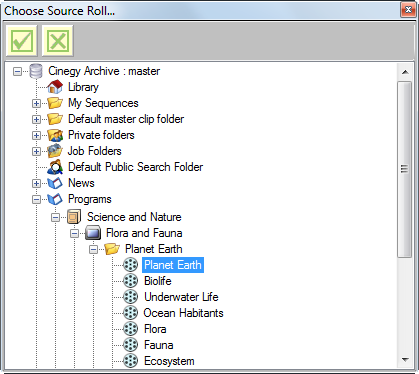419x374 pixels.
Task: Select the Flora roll
Action: (x=155, y=329)
